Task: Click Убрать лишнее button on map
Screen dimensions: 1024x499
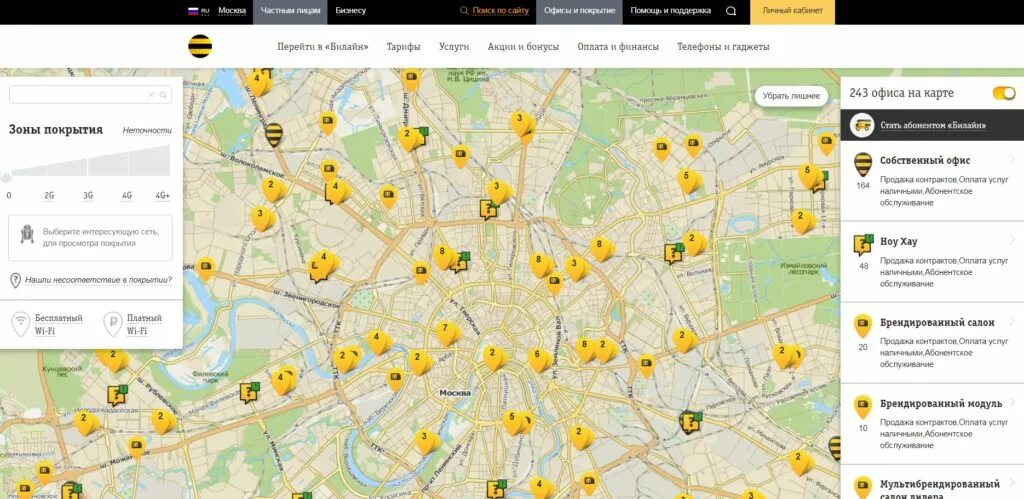Action: 791,96
